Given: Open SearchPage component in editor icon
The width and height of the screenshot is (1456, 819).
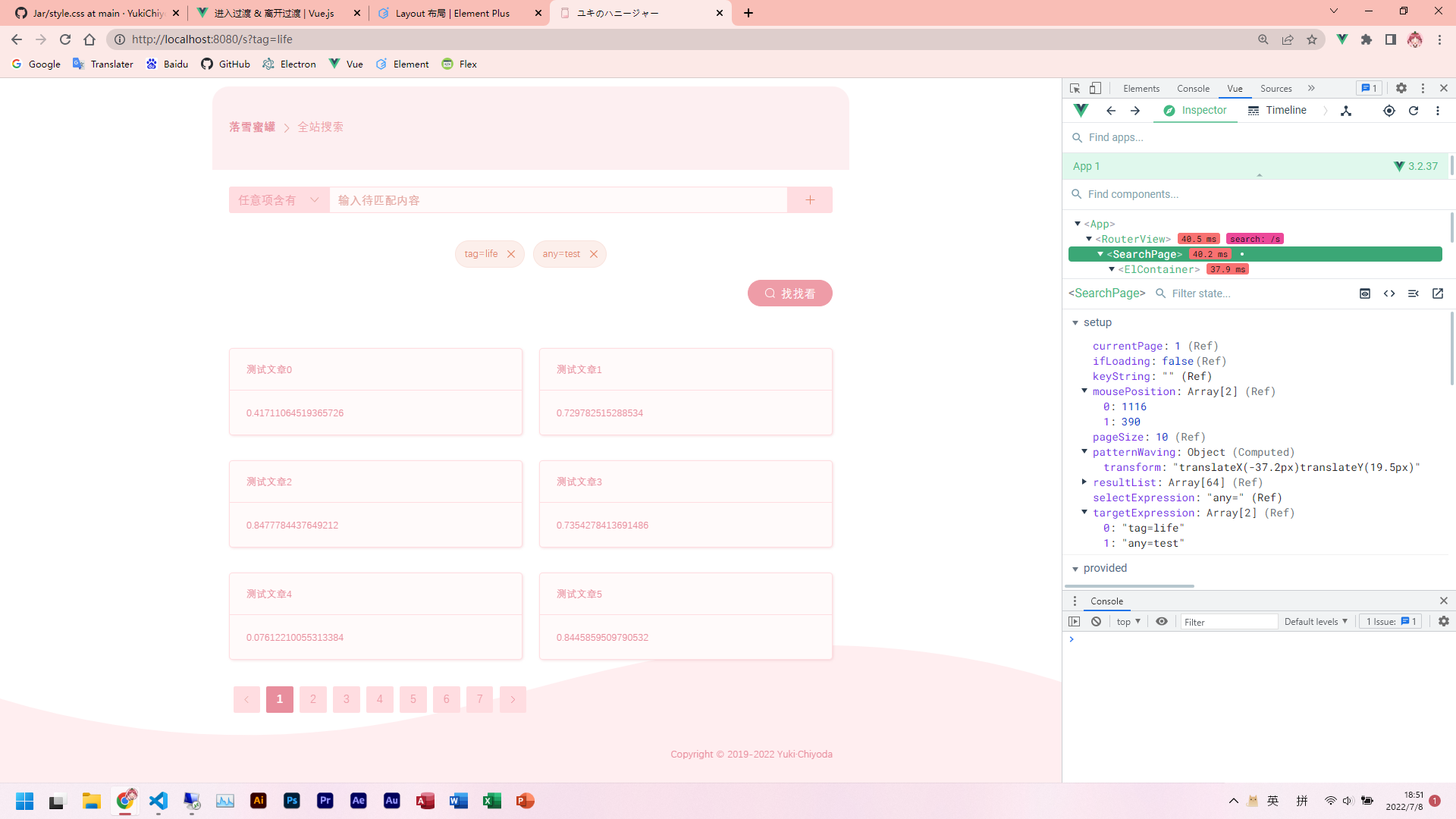Looking at the screenshot, I should click(x=1438, y=293).
